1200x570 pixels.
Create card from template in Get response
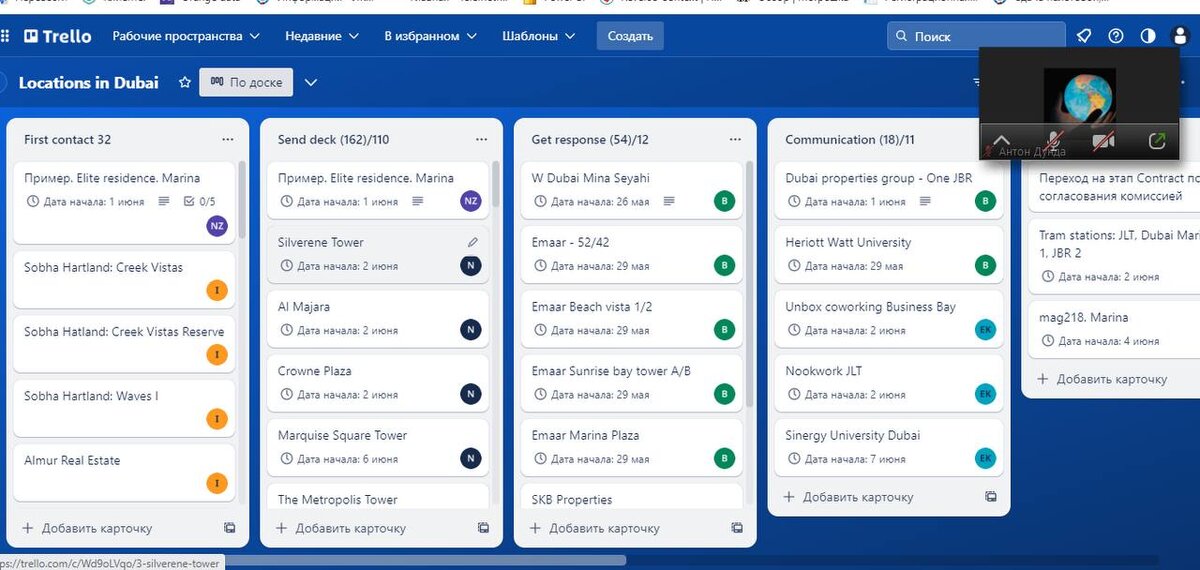737,528
